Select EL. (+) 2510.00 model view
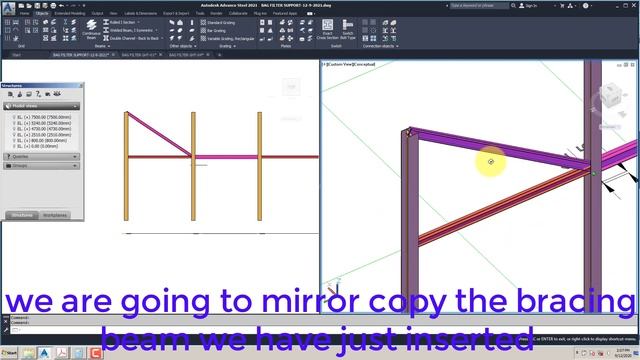 [x=44, y=134]
